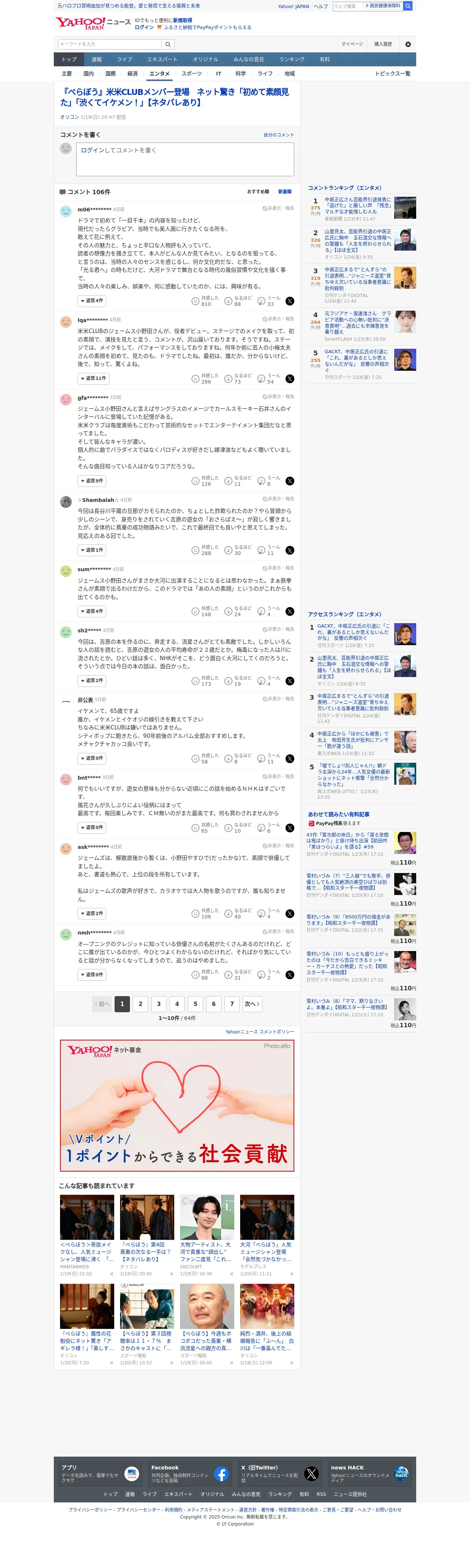Select the スポーツ category tab

pos(191,74)
